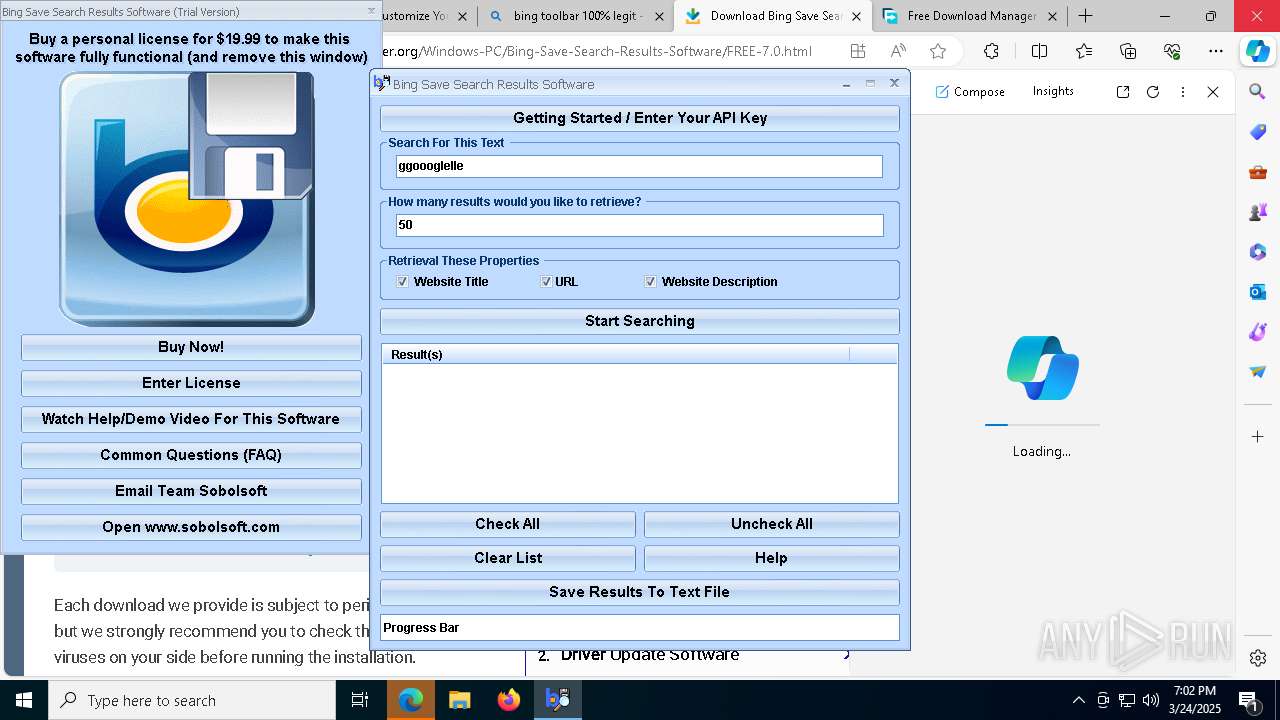This screenshot has height=720, width=1280.
Task: Click the floppy disk Bing logo image
Action: [187, 198]
